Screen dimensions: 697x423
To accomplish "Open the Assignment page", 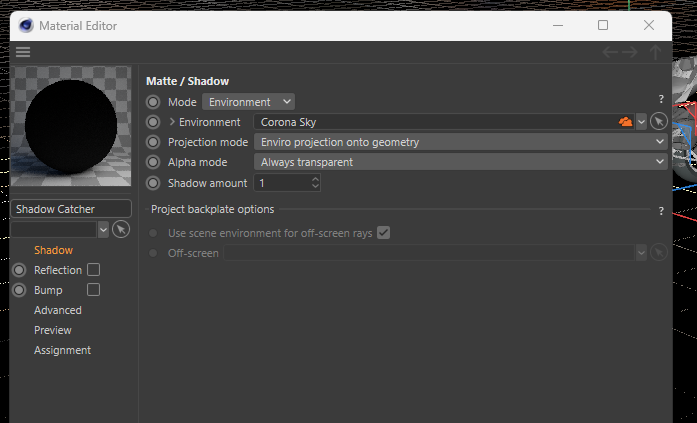I will tap(62, 350).
